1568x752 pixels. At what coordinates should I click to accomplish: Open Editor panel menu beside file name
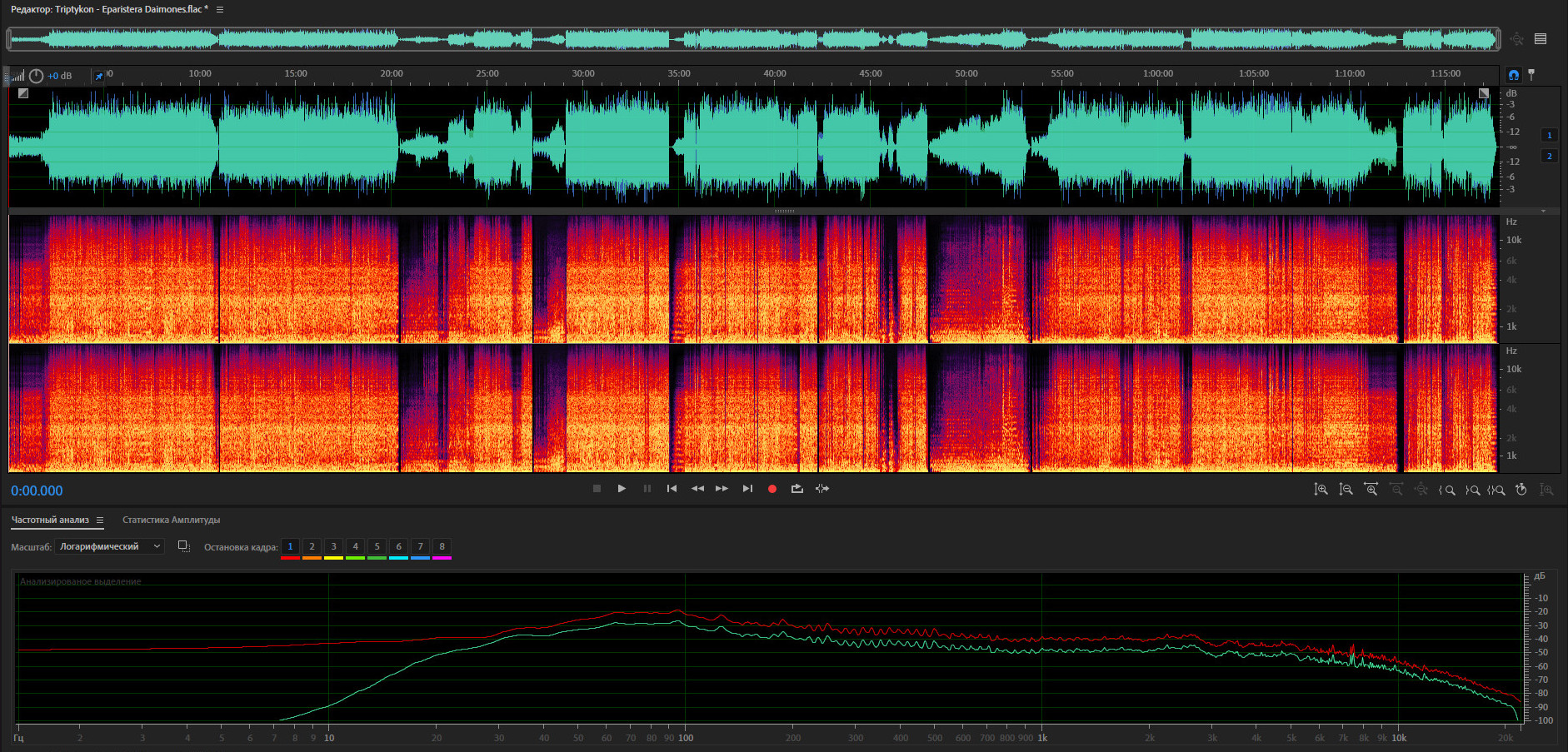coord(220,9)
